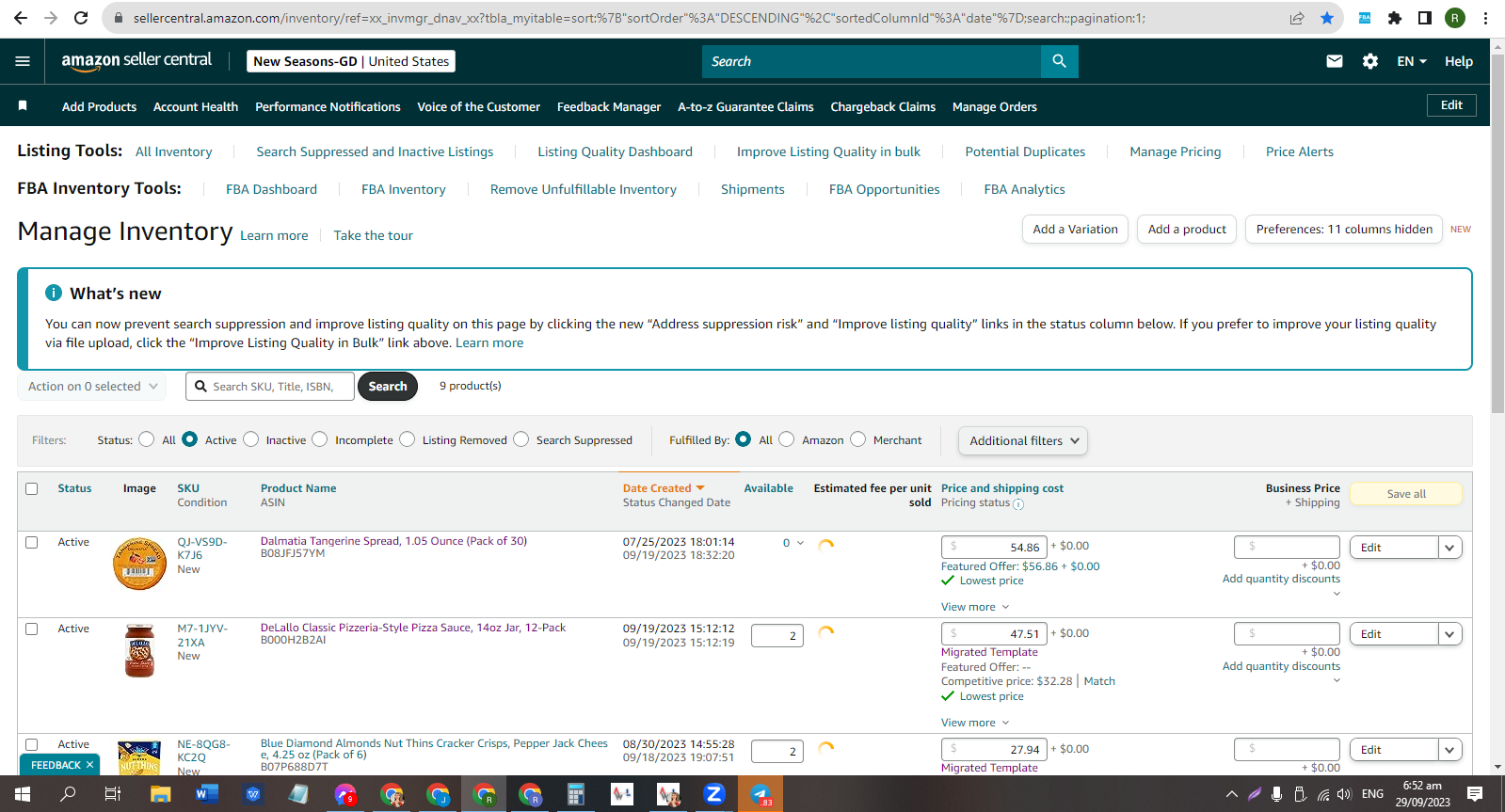Open the browser side panel
Screen dimensions: 1505x812
pyautogui.click(x=1425, y=18)
